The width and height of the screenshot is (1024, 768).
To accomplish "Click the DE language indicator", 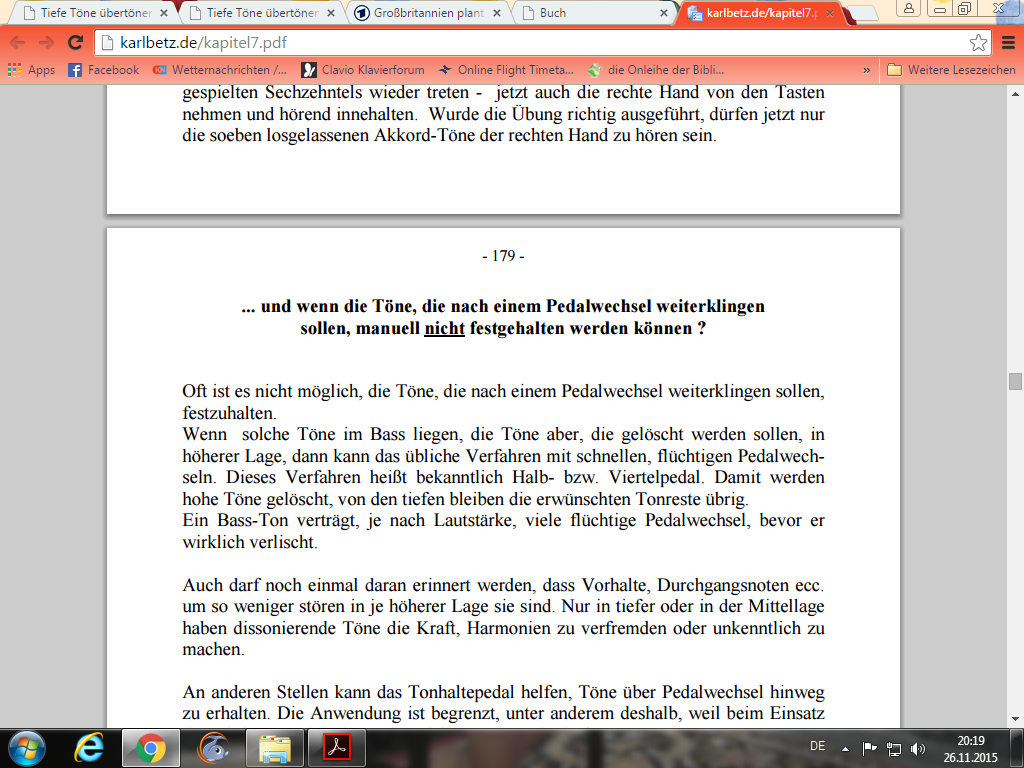I will point(817,746).
